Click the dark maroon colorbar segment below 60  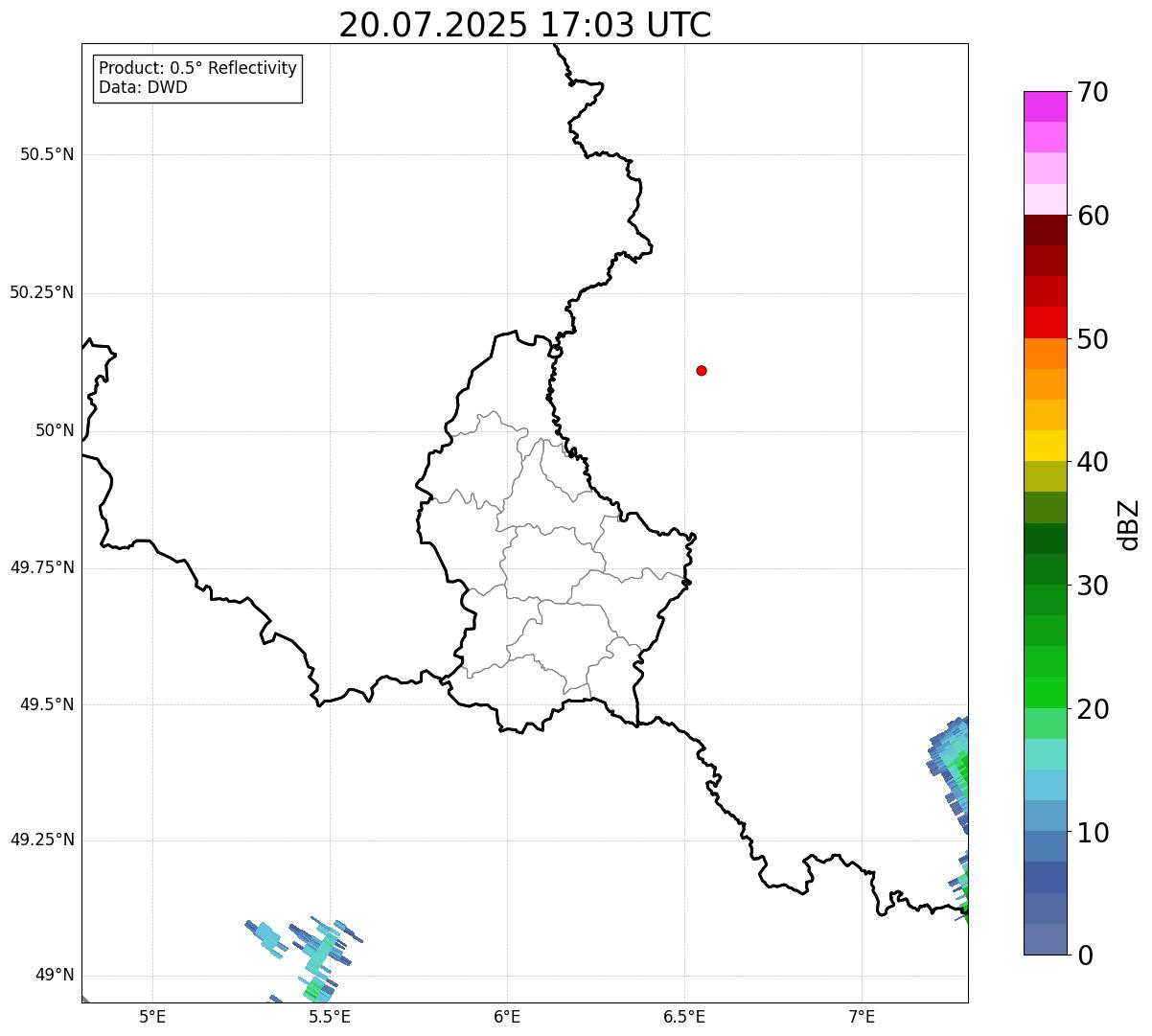pos(1045,230)
